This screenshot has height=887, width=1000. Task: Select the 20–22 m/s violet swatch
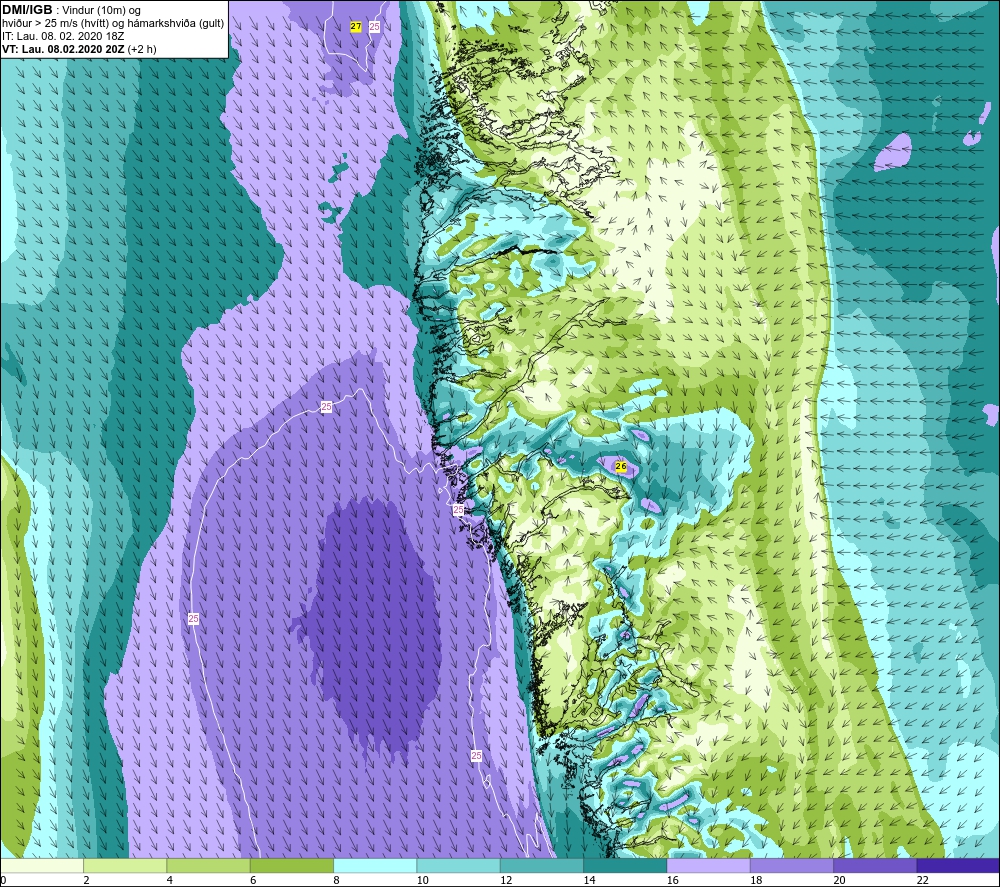pyautogui.click(x=875, y=865)
